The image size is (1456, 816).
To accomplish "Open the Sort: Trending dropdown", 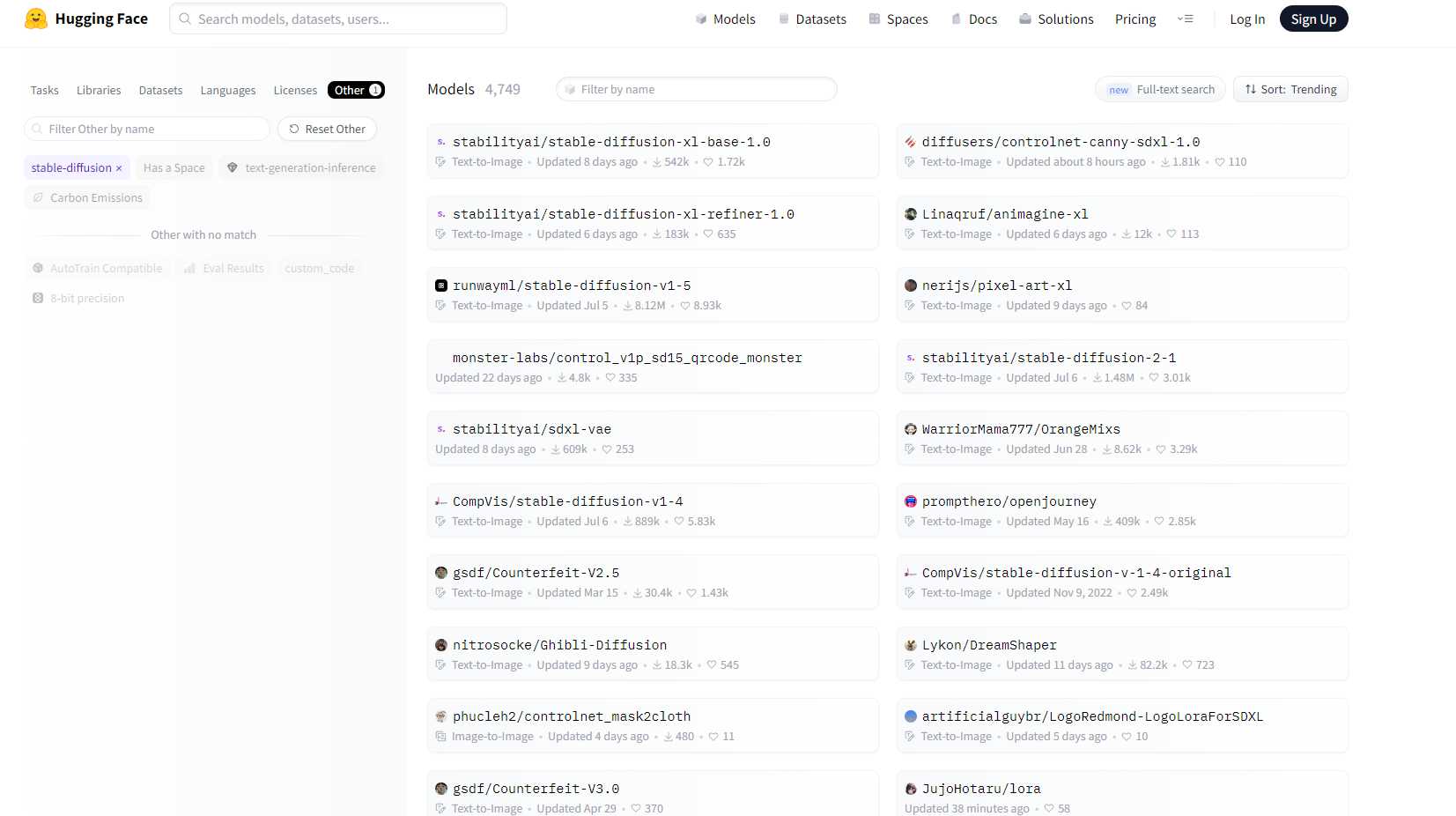I will [x=1290, y=89].
